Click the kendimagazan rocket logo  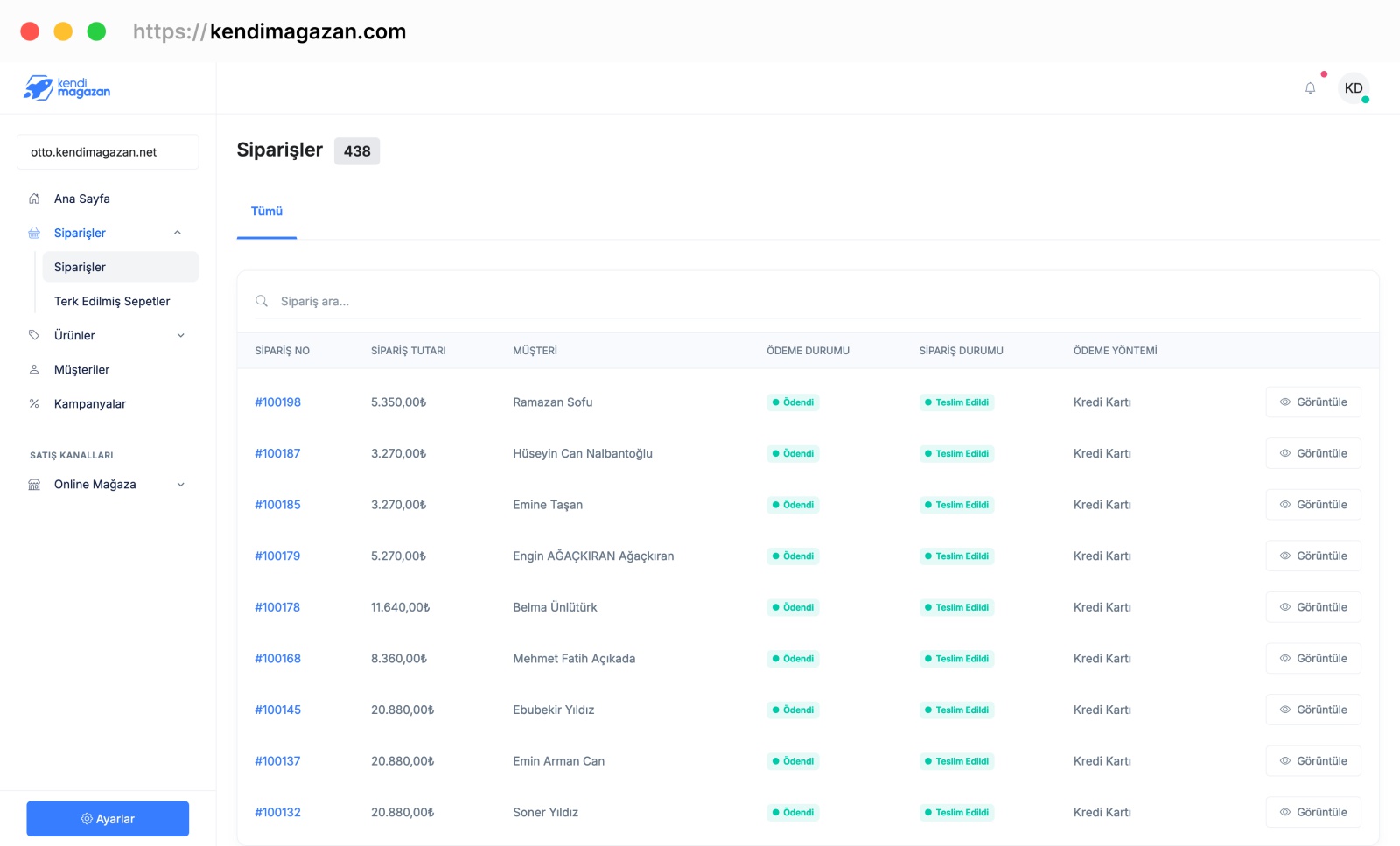click(66, 87)
